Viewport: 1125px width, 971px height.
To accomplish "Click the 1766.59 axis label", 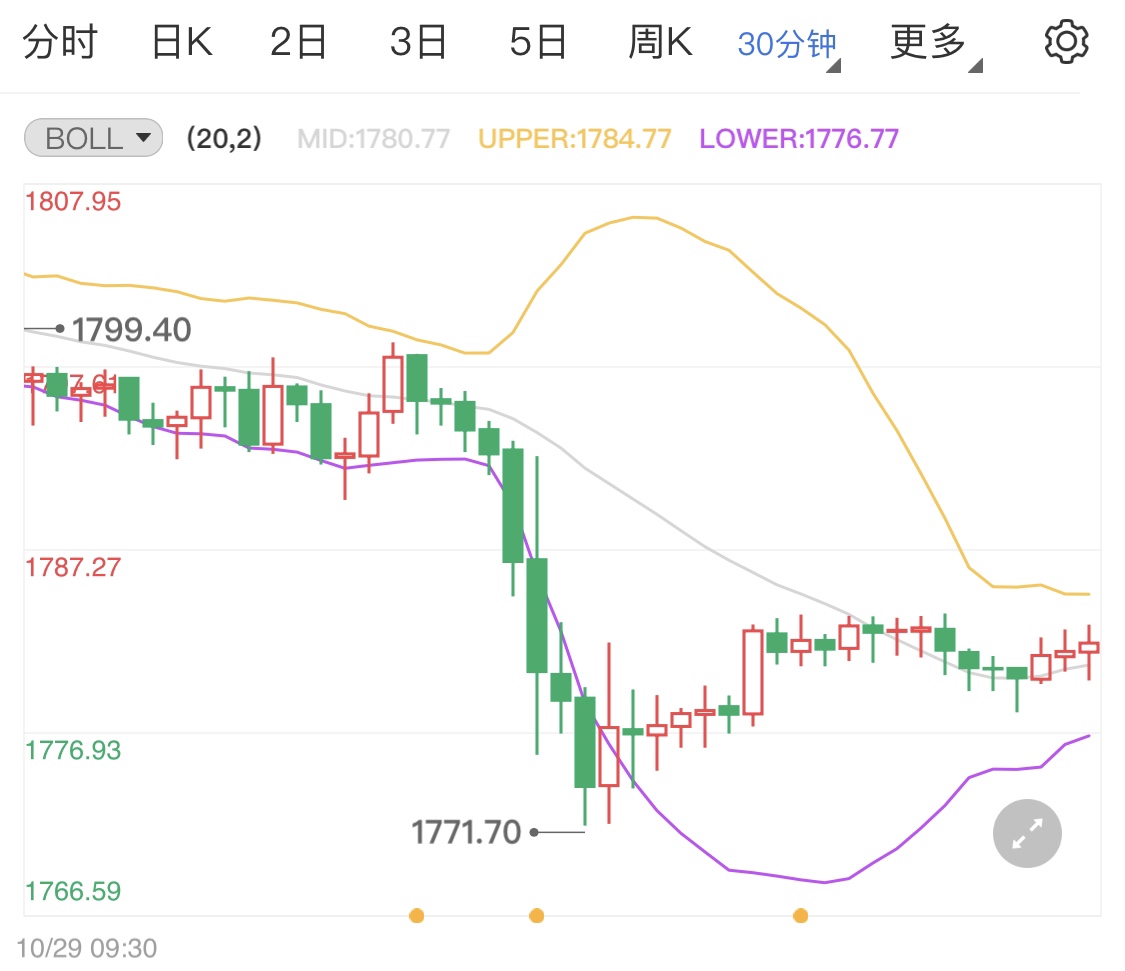I will tap(73, 891).
